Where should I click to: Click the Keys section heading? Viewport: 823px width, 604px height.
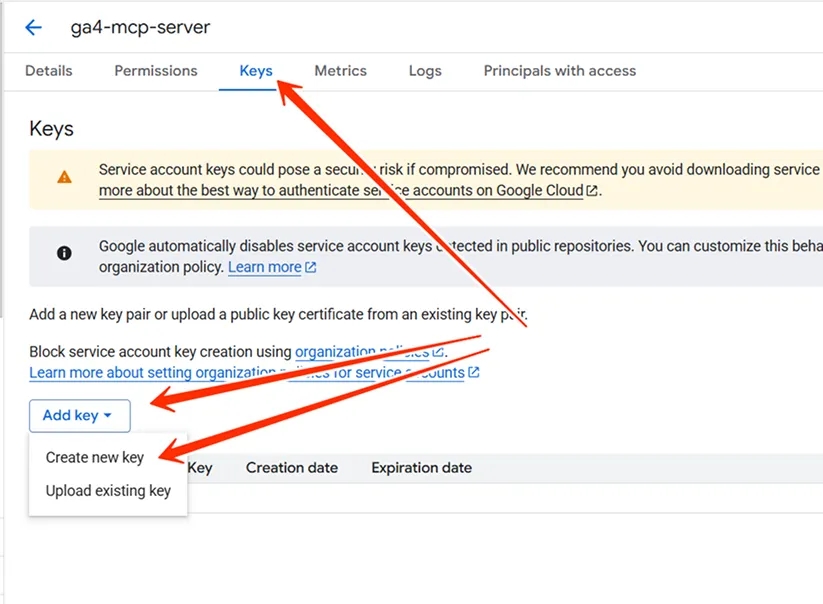(x=51, y=129)
